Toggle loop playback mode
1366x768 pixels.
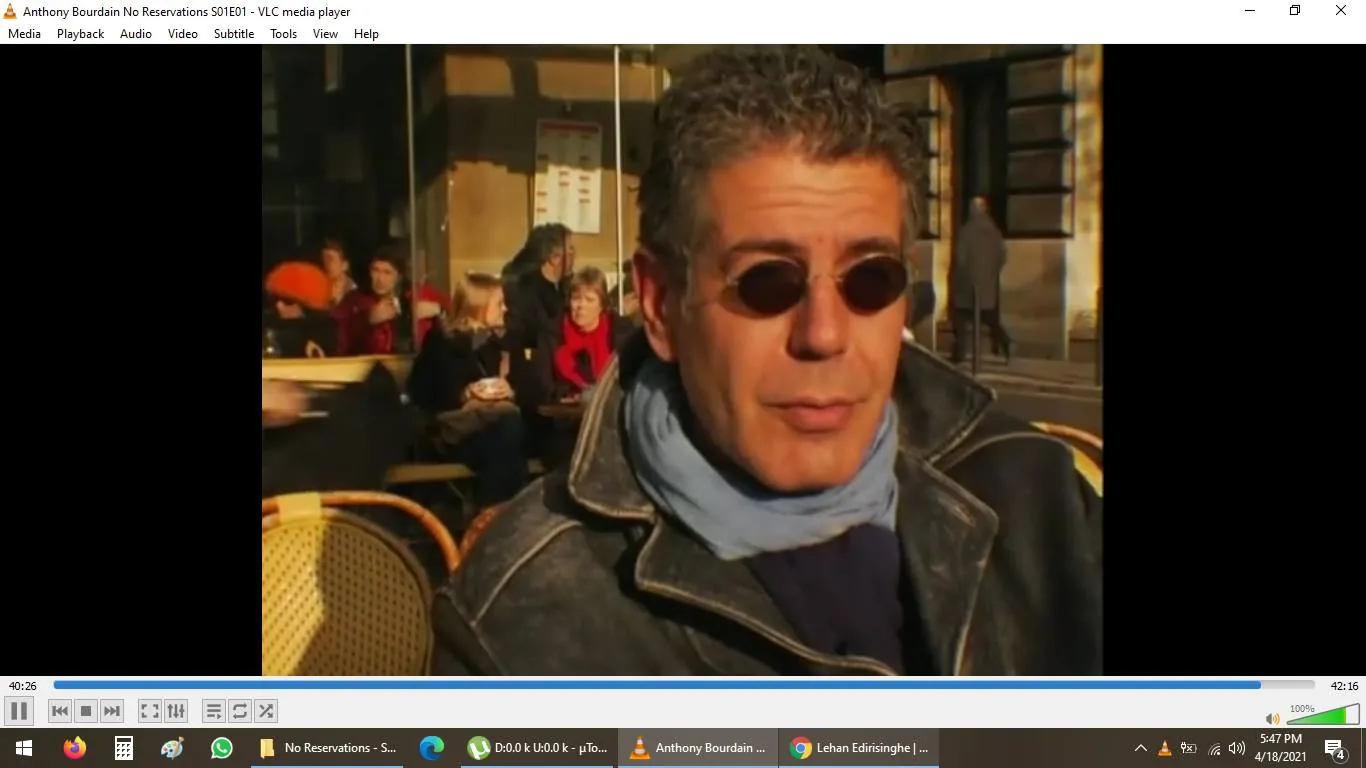point(239,711)
